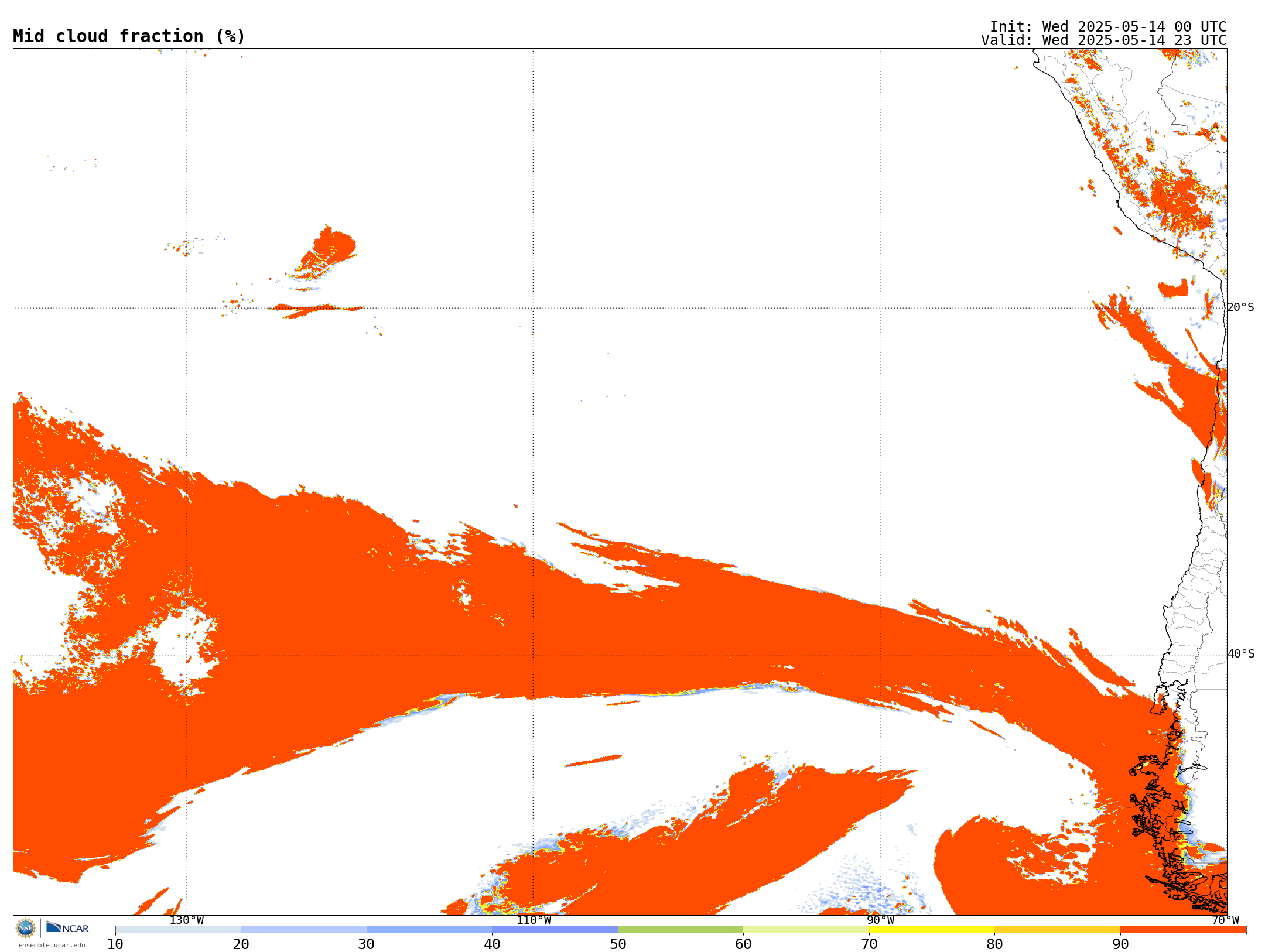Screen dimensions: 1265x952
Task: Click the colorbar label 30
Action: click(x=367, y=944)
